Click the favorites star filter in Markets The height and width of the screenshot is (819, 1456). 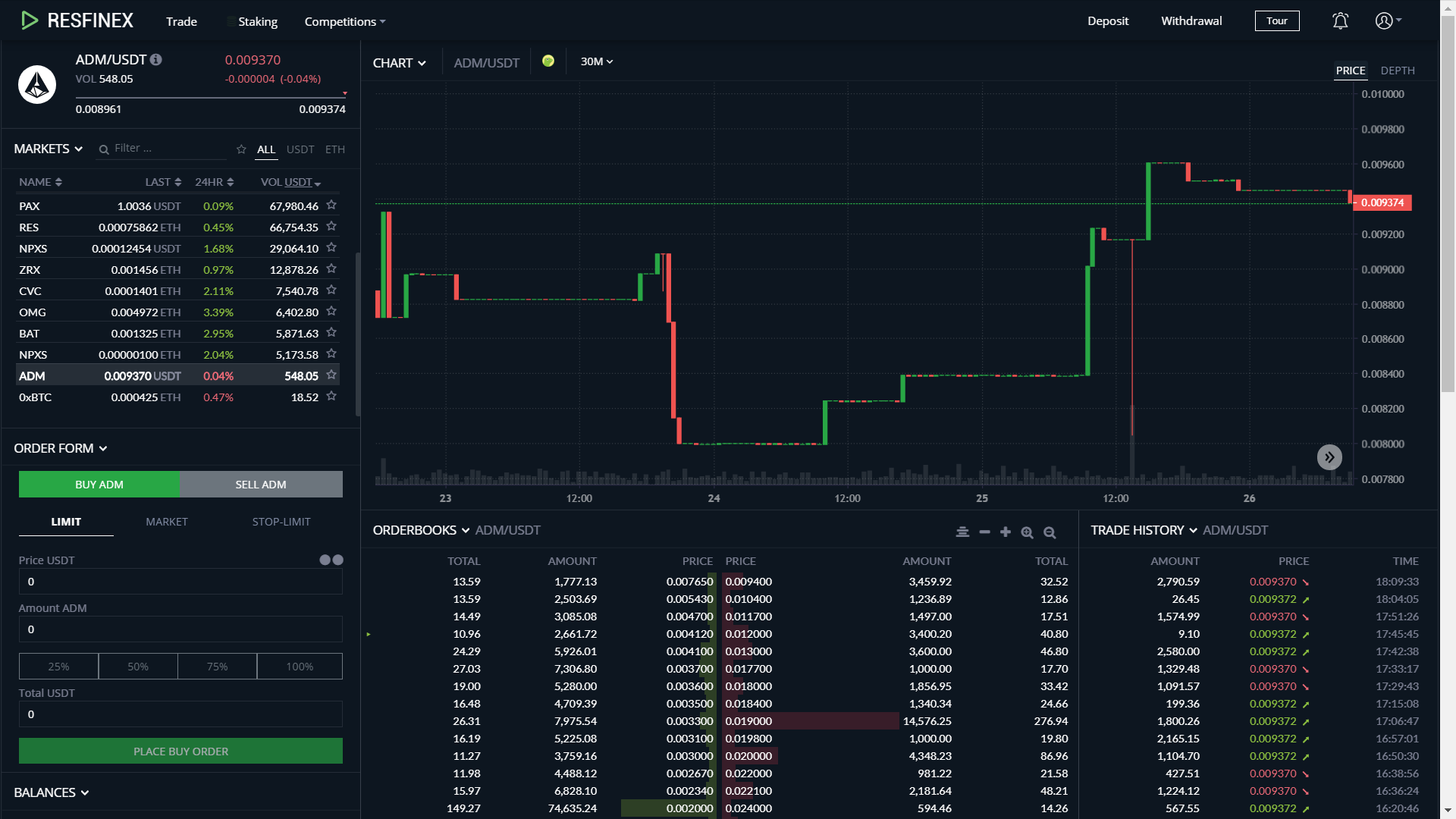click(x=241, y=149)
